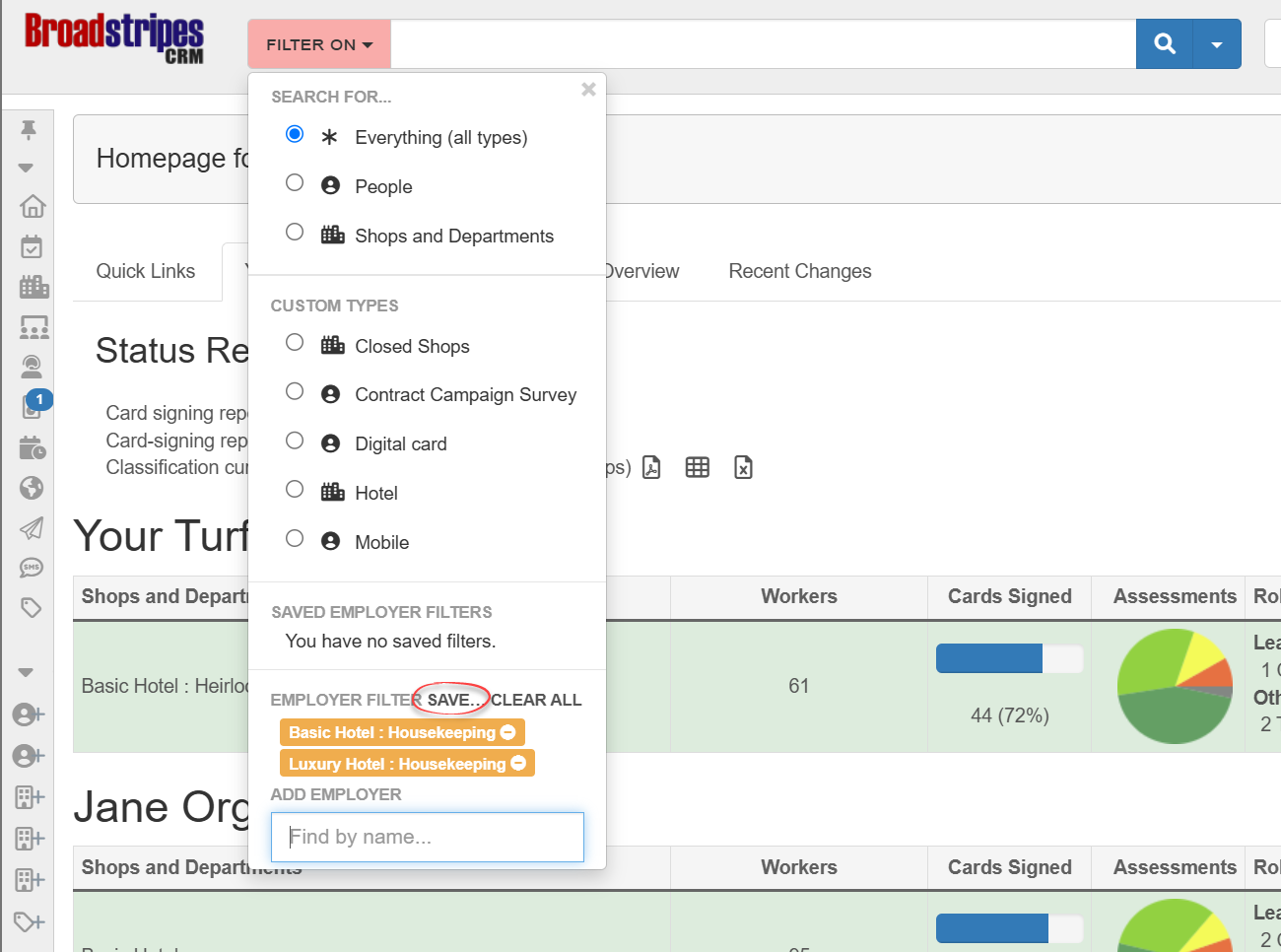Open the buildings icon in the left sidebar

(x=34, y=287)
